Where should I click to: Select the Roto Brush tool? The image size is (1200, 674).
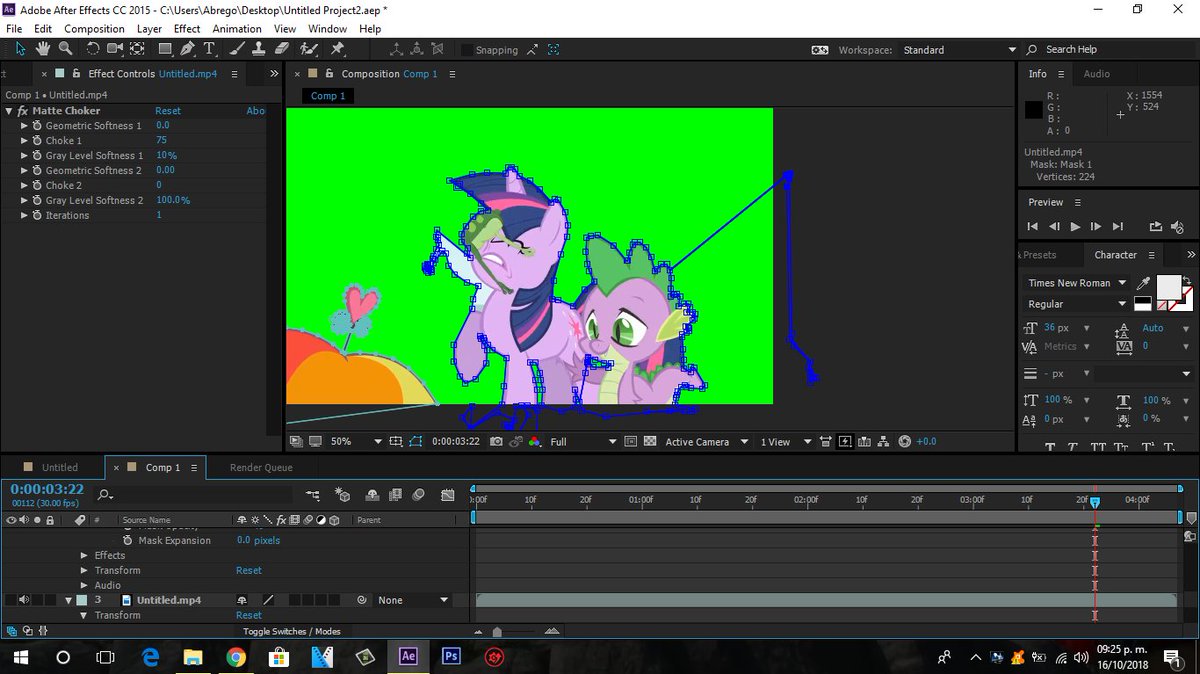(x=309, y=49)
